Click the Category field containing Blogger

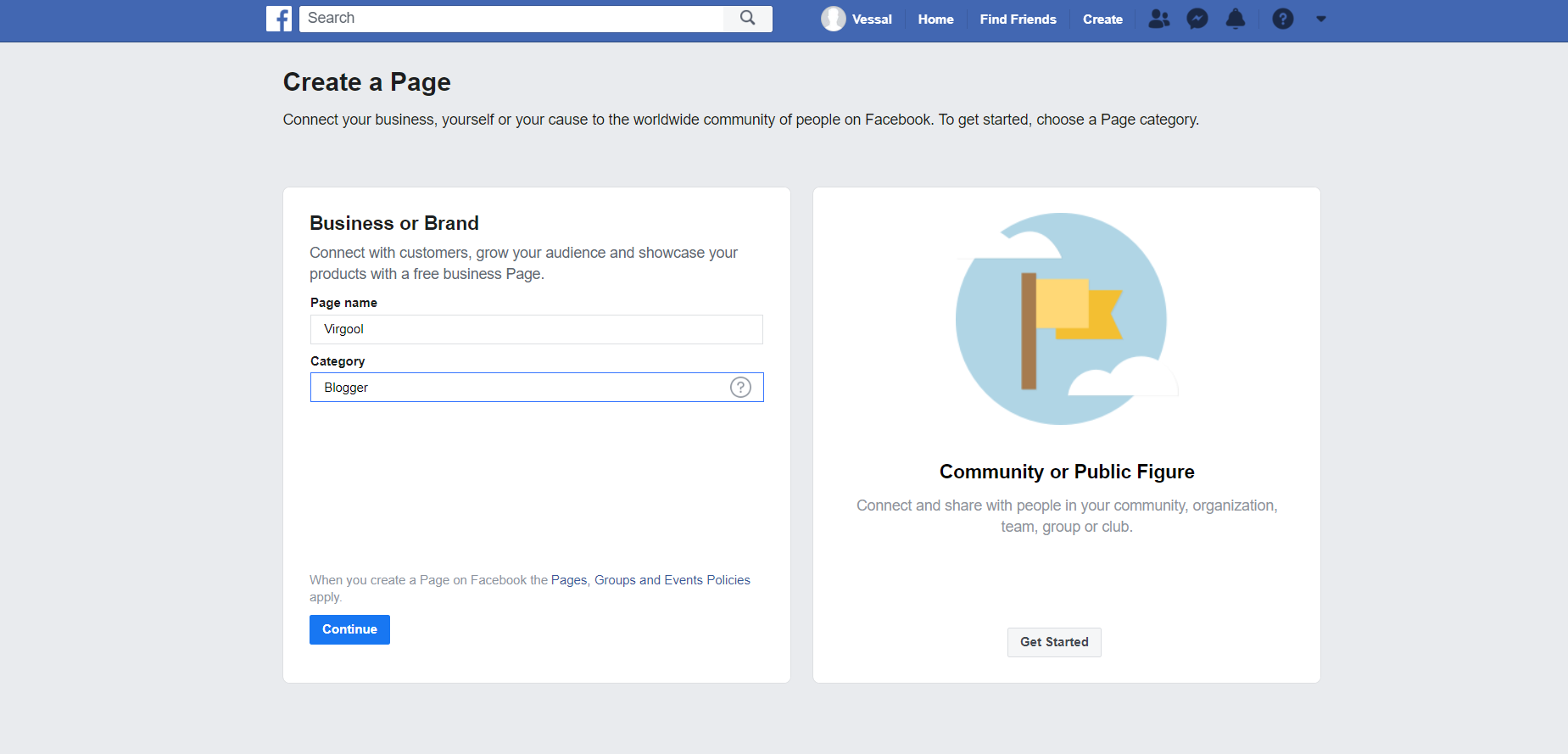(x=537, y=388)
